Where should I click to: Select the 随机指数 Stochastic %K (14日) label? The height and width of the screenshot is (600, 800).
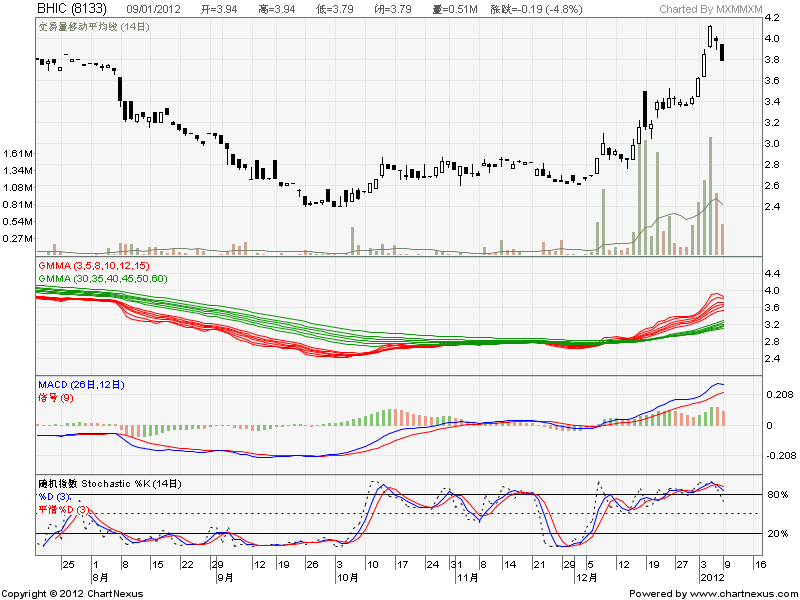(110, 484)
